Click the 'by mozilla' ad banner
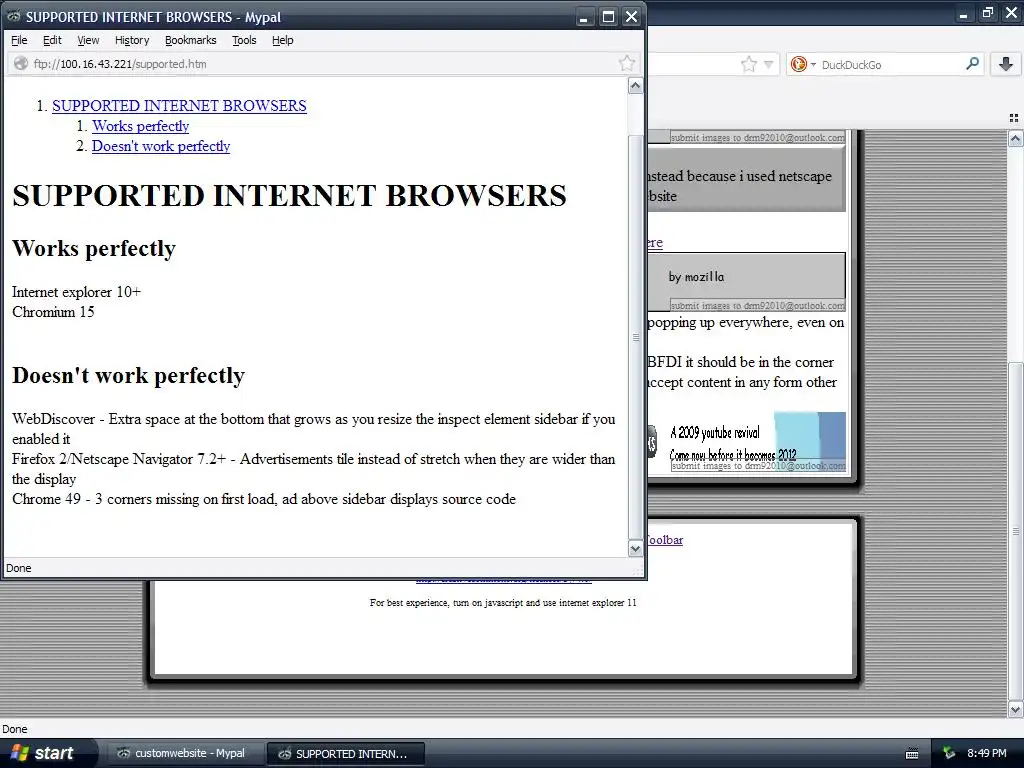Viewport: 1024px width, 768px height. (746, 281)
